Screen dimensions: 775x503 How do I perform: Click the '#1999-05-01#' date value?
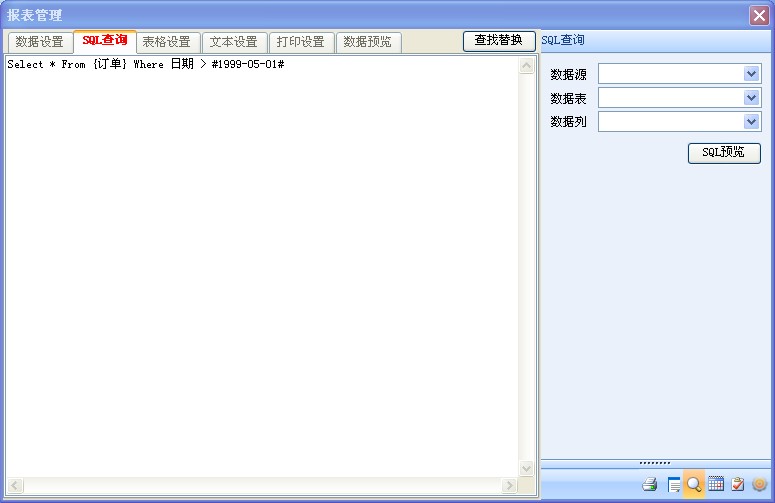pos(248,64)
